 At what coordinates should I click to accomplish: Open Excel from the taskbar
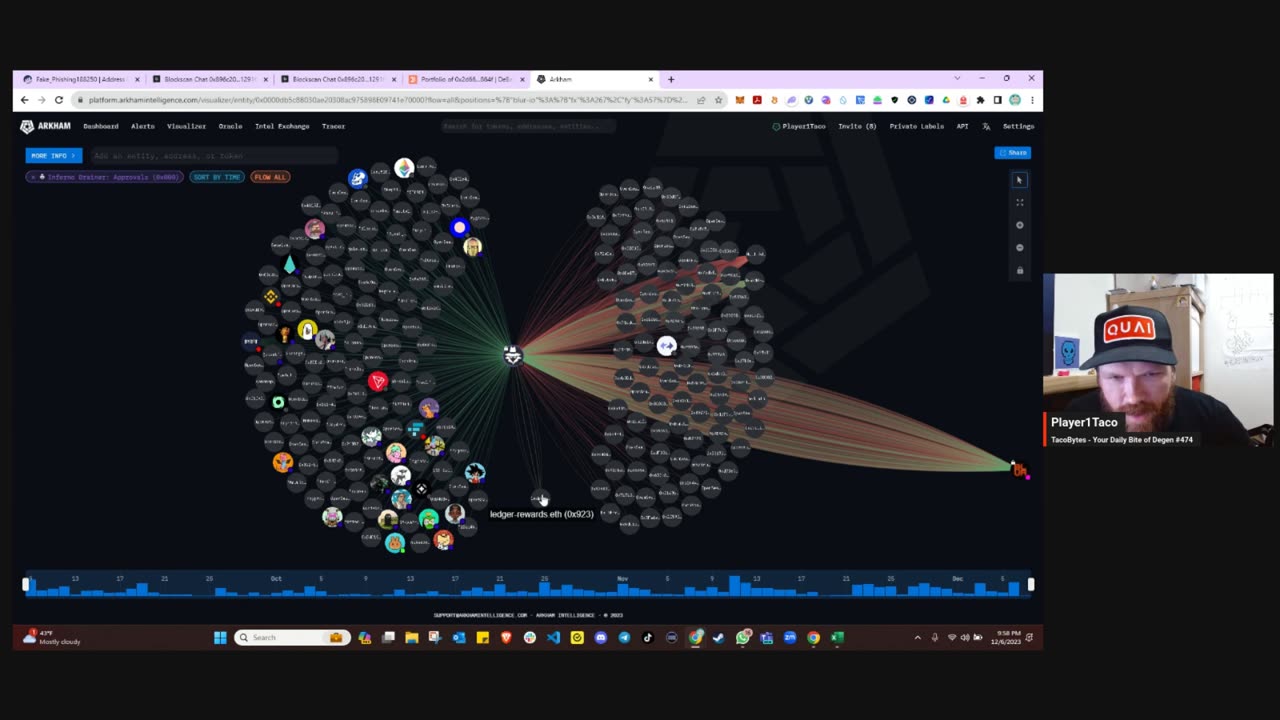837,637
